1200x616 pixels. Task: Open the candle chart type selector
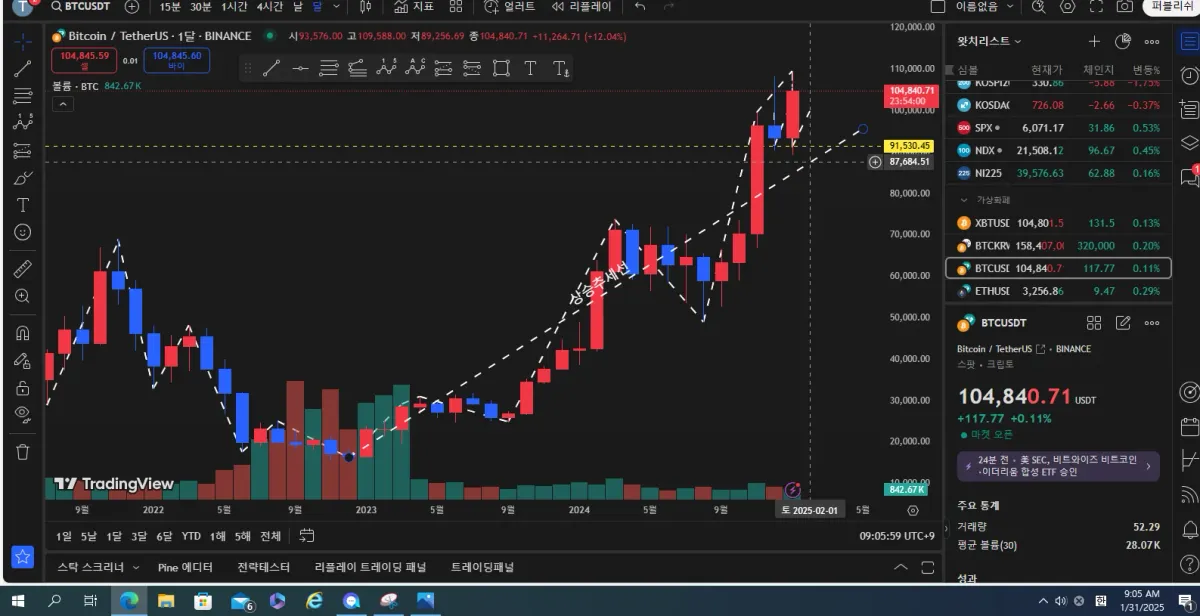coord(365,7)
